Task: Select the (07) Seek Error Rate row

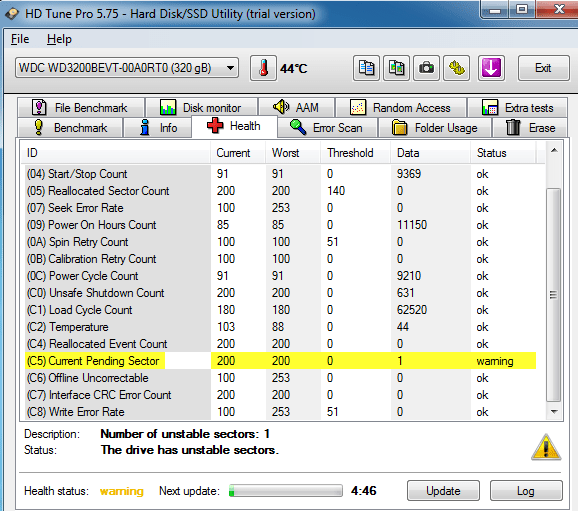Action: point(281,208)
